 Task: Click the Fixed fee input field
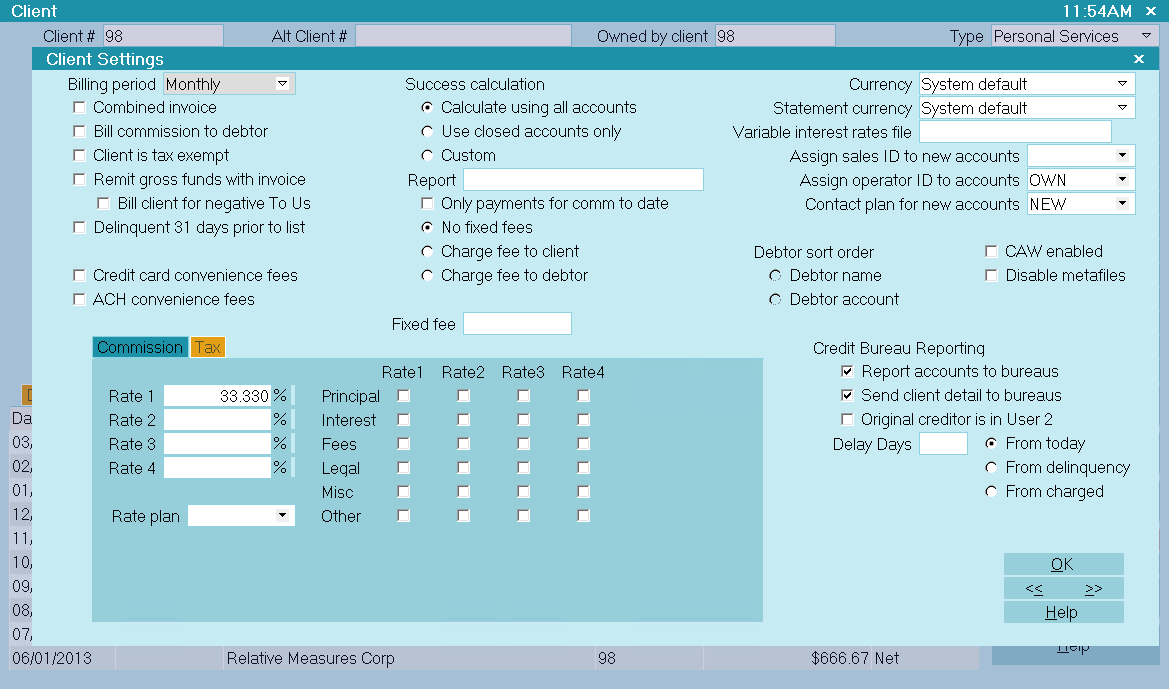click(x=517, y=324)
